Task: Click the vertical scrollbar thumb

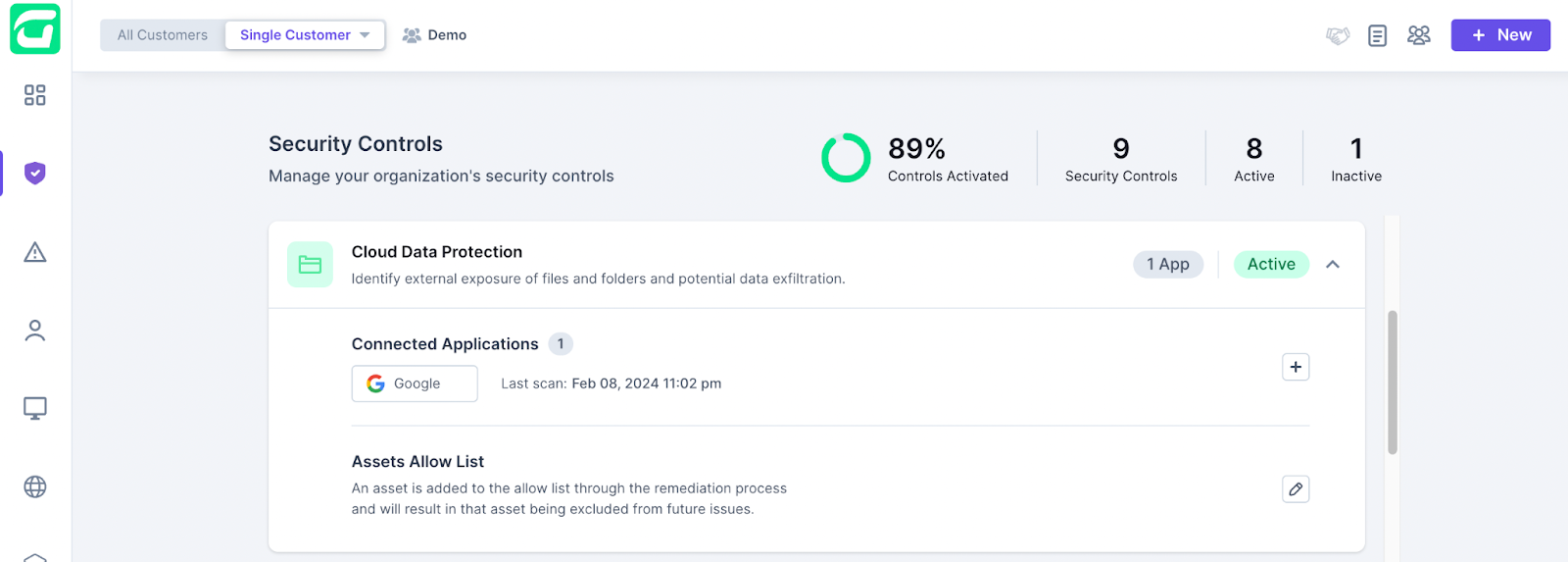Action: click(1393, 383)
